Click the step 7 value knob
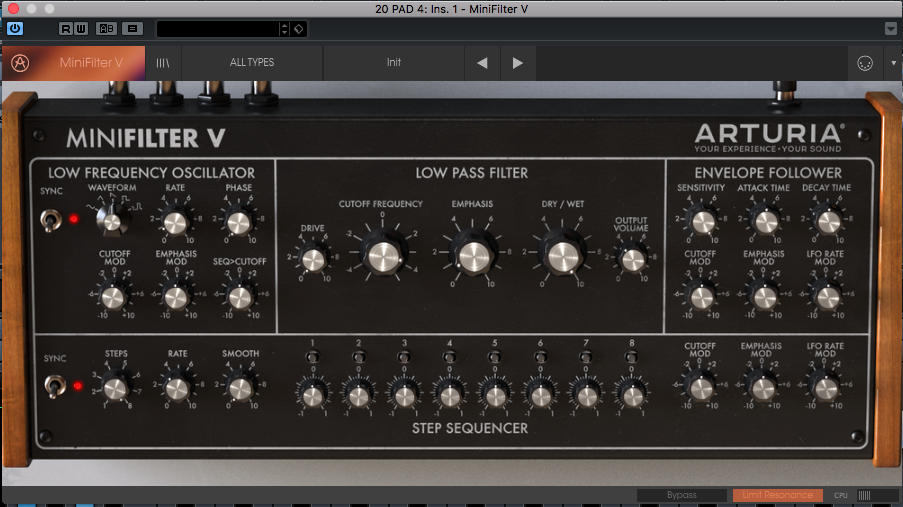This screenshot has height=507, width=903. coord(587,396)
